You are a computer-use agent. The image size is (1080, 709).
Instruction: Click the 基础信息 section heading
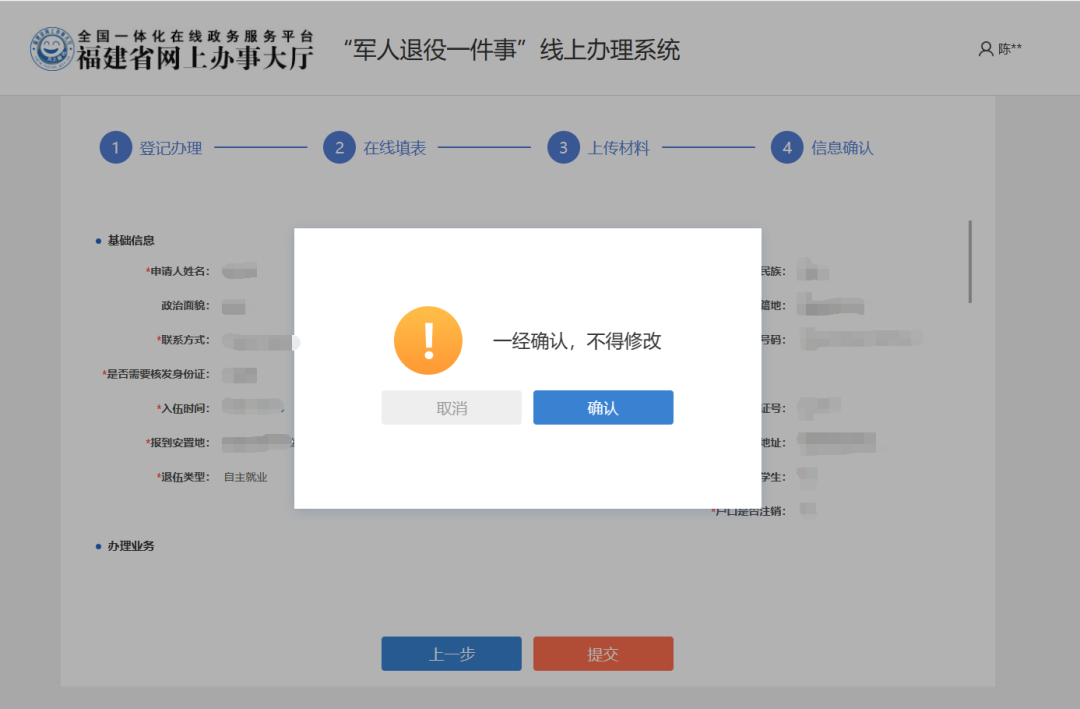coord(131,241)
